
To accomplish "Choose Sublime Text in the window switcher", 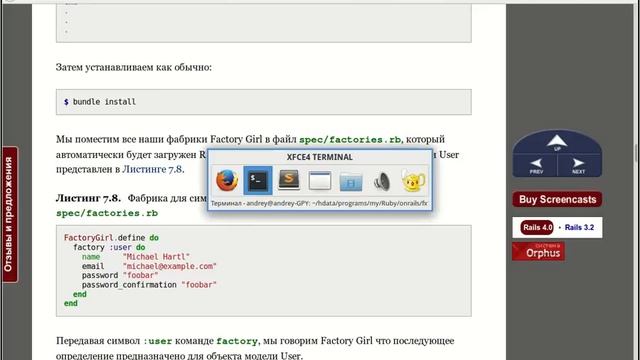I will click(x=289, y=180).
